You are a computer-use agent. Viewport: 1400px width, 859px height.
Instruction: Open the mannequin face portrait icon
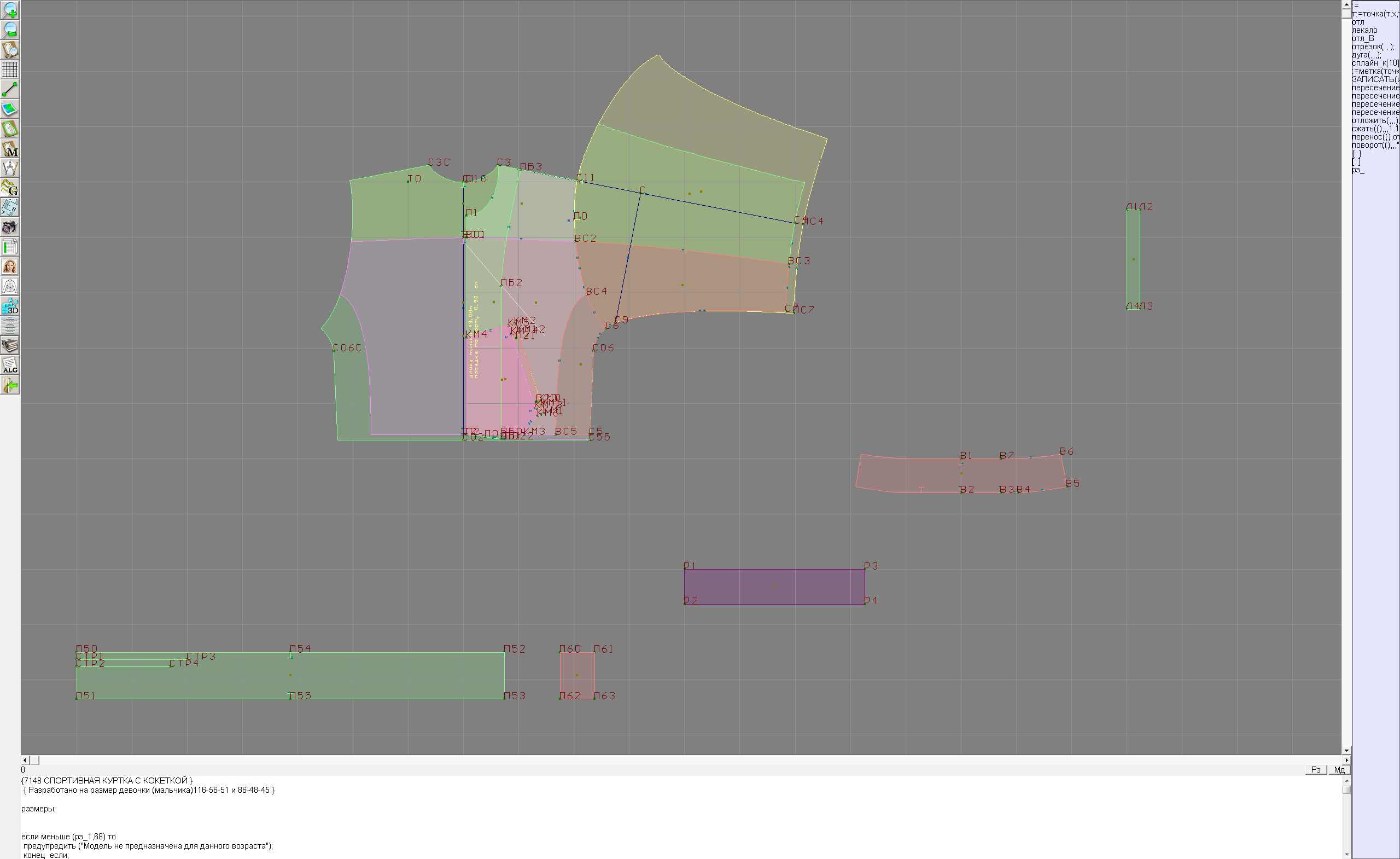pos(10,266)
